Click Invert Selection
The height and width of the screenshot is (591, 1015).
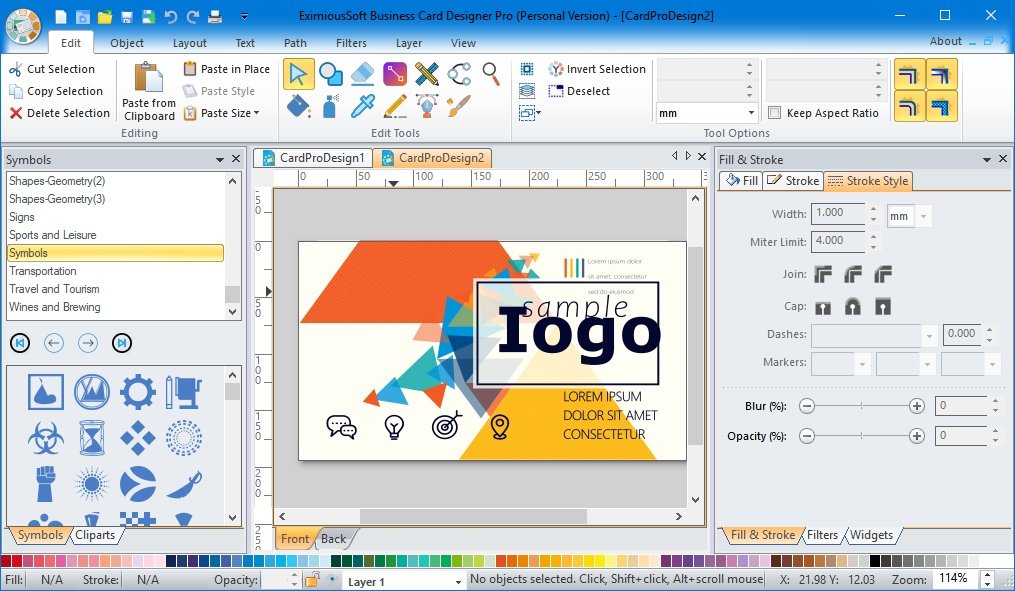pos(597,69)
